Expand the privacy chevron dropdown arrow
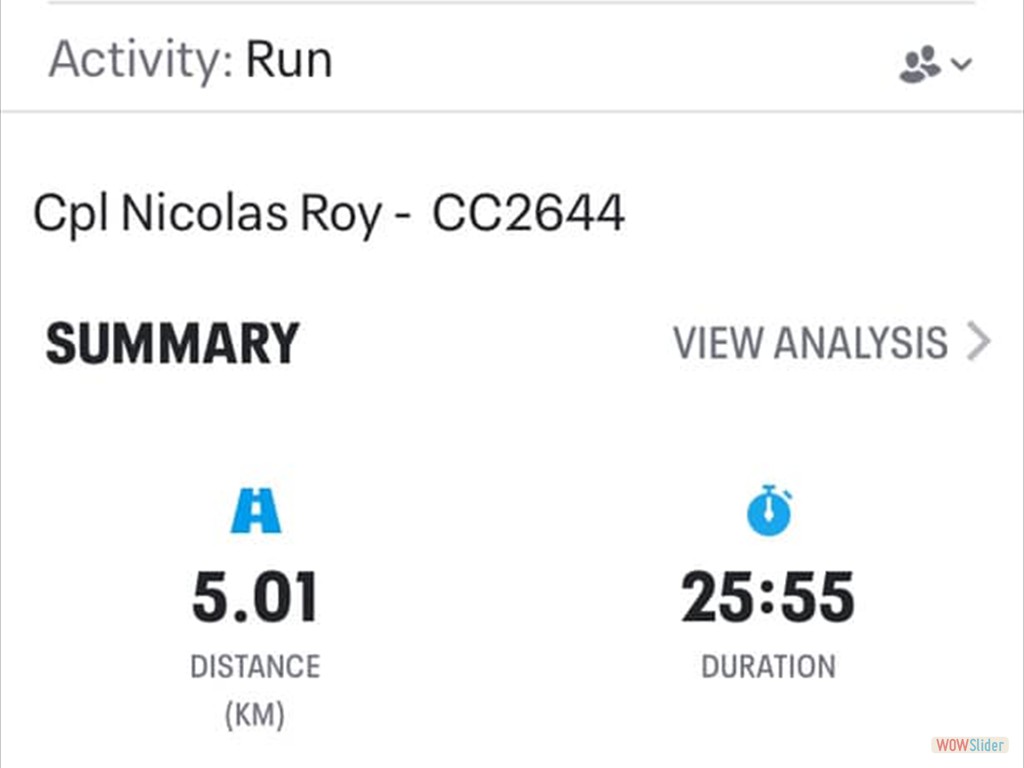1024x768 pixels. 961,64
